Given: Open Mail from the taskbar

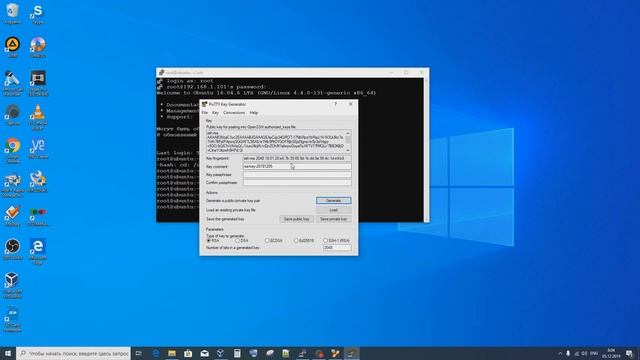Looking at the screenshot, I should 204,353.
